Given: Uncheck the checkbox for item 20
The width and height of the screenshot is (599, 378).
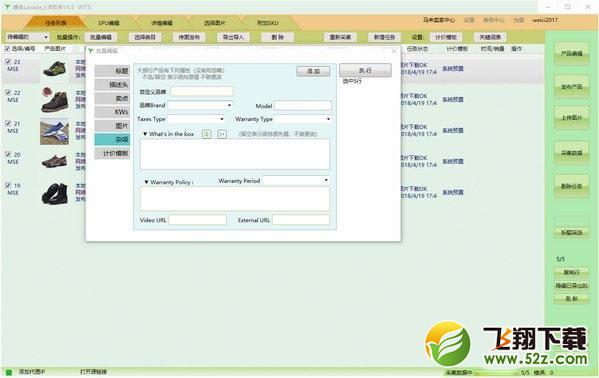Looking at the screenshot, I should [x=8, y=154].
